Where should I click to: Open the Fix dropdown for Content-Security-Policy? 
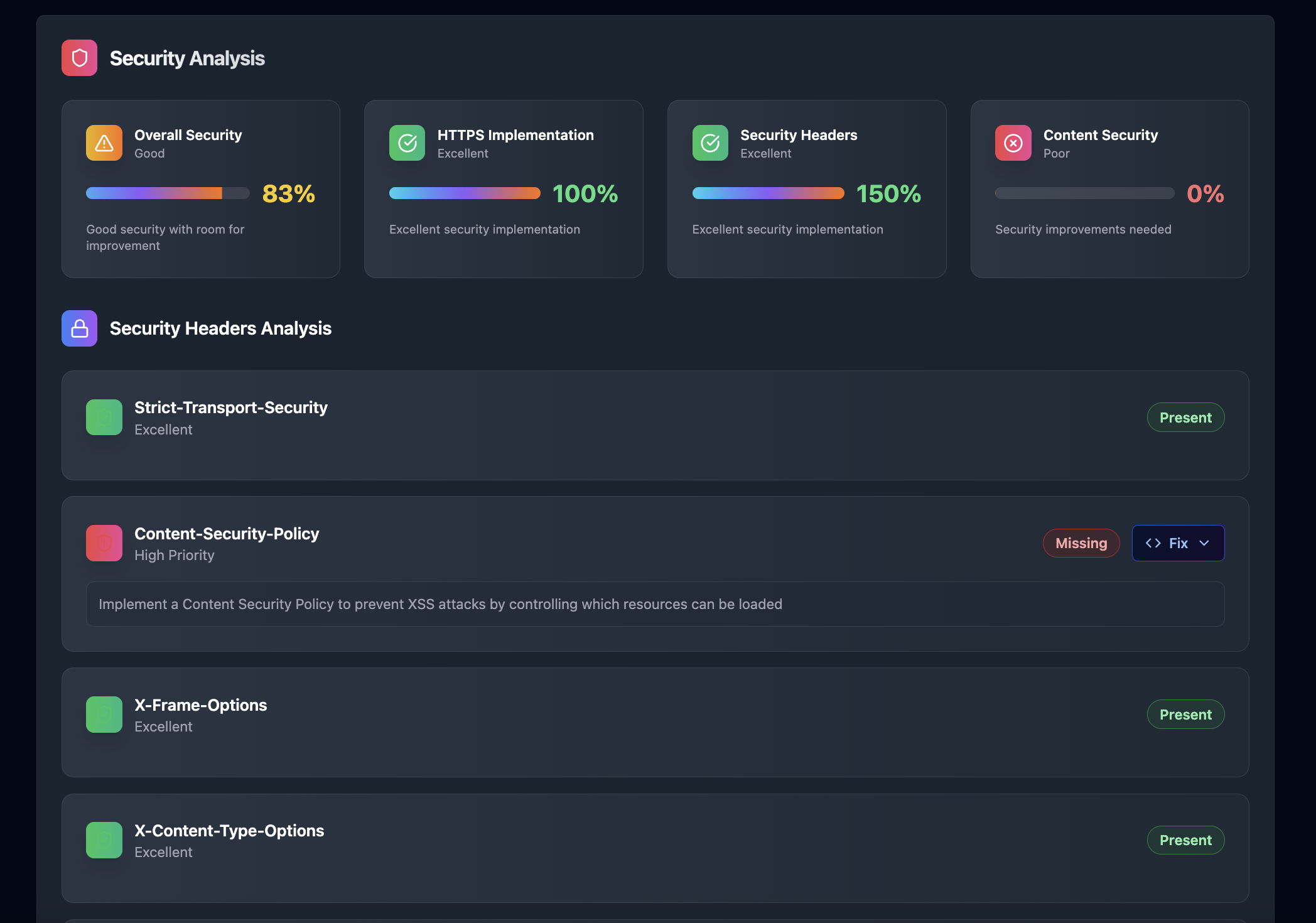click(1178, 543)
